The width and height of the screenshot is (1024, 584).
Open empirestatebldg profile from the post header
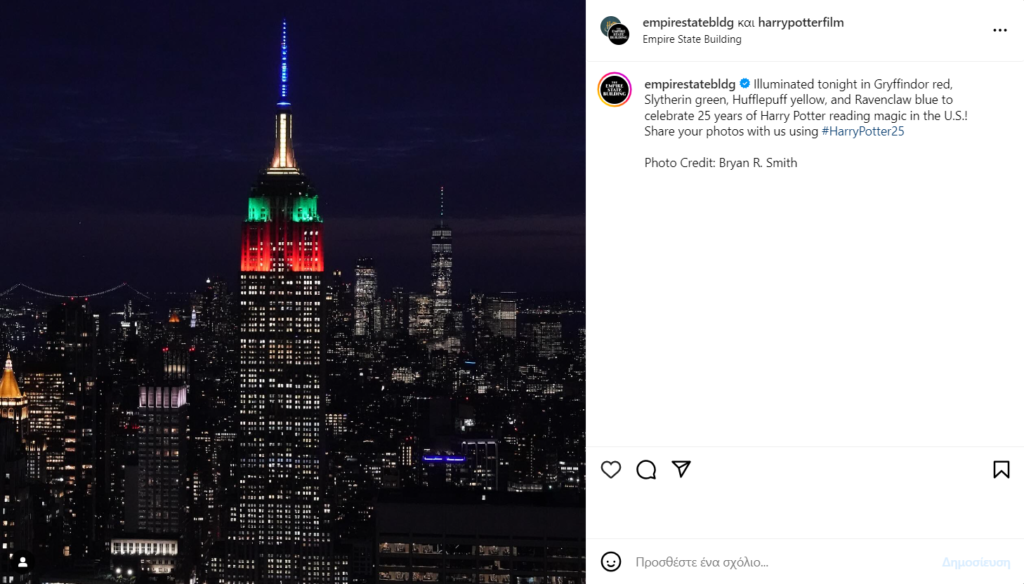pos(688,22)
